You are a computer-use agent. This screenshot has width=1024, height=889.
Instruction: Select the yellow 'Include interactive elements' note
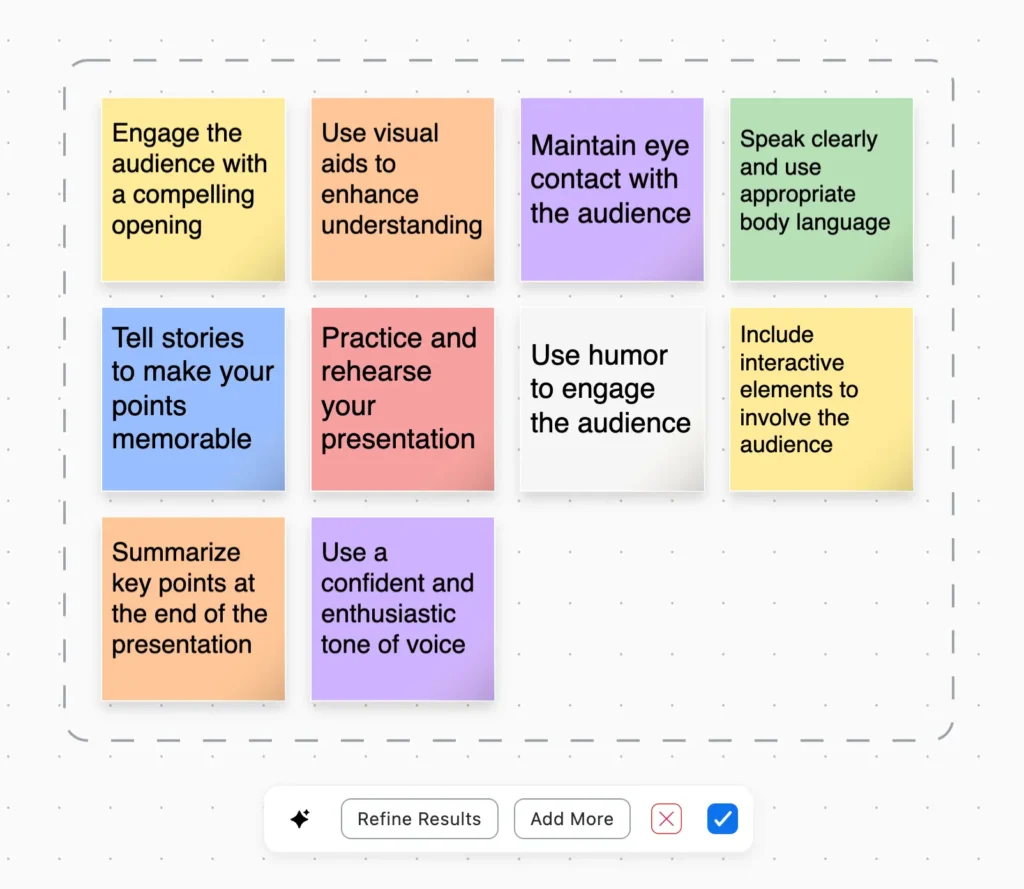821,399
